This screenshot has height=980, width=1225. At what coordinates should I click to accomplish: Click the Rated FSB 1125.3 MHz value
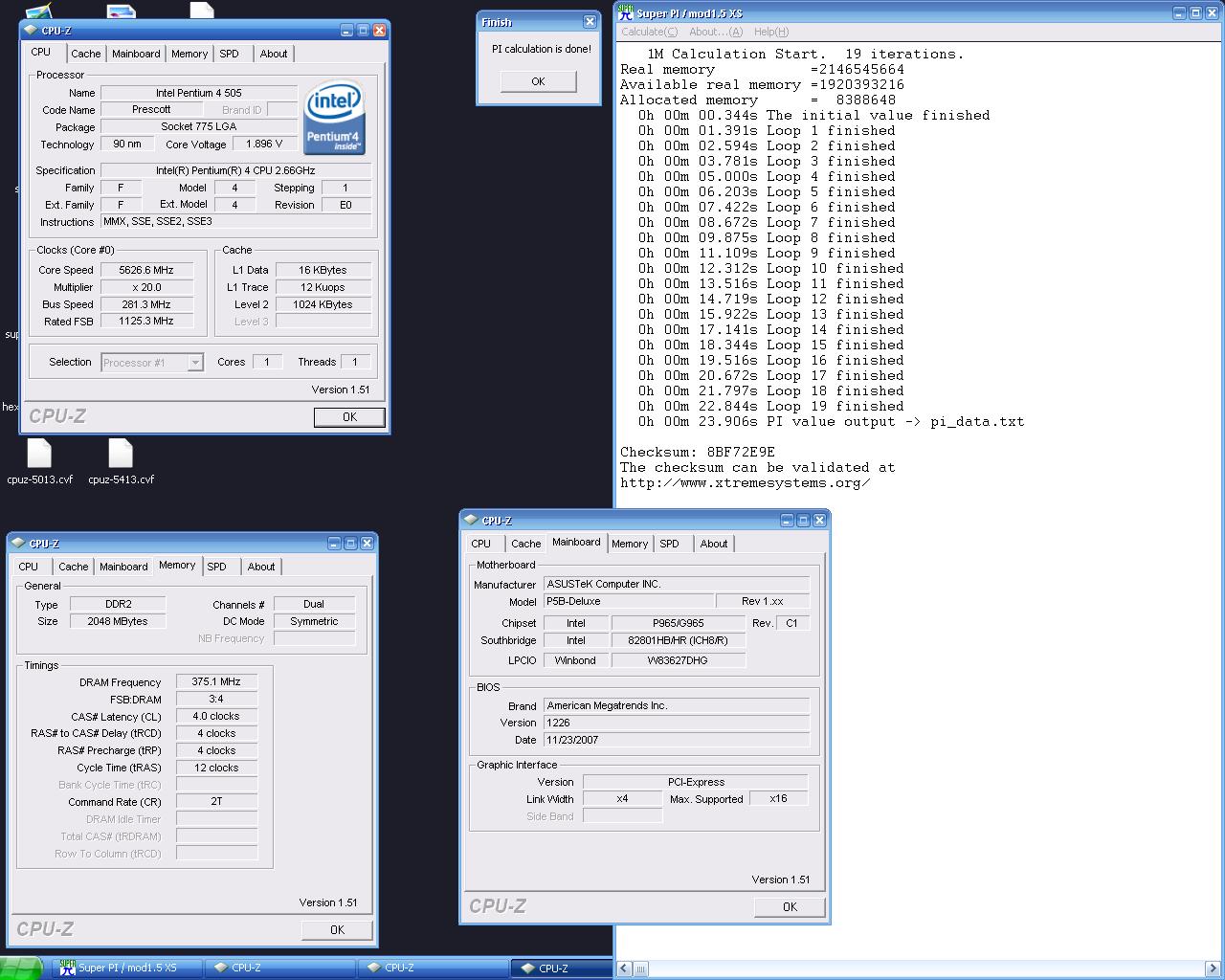click(x=146, y=322)
